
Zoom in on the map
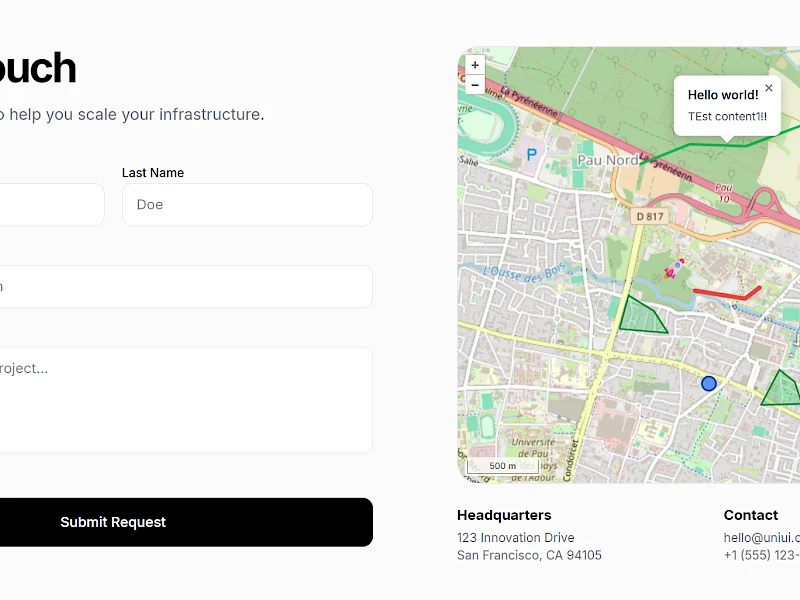(x=475, y=65)
